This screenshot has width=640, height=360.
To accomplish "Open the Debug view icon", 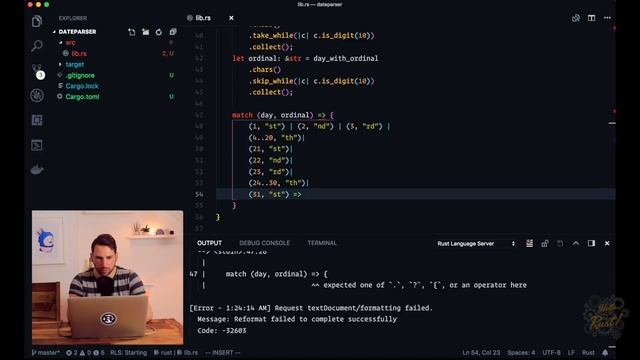I will tap(37, 96).
